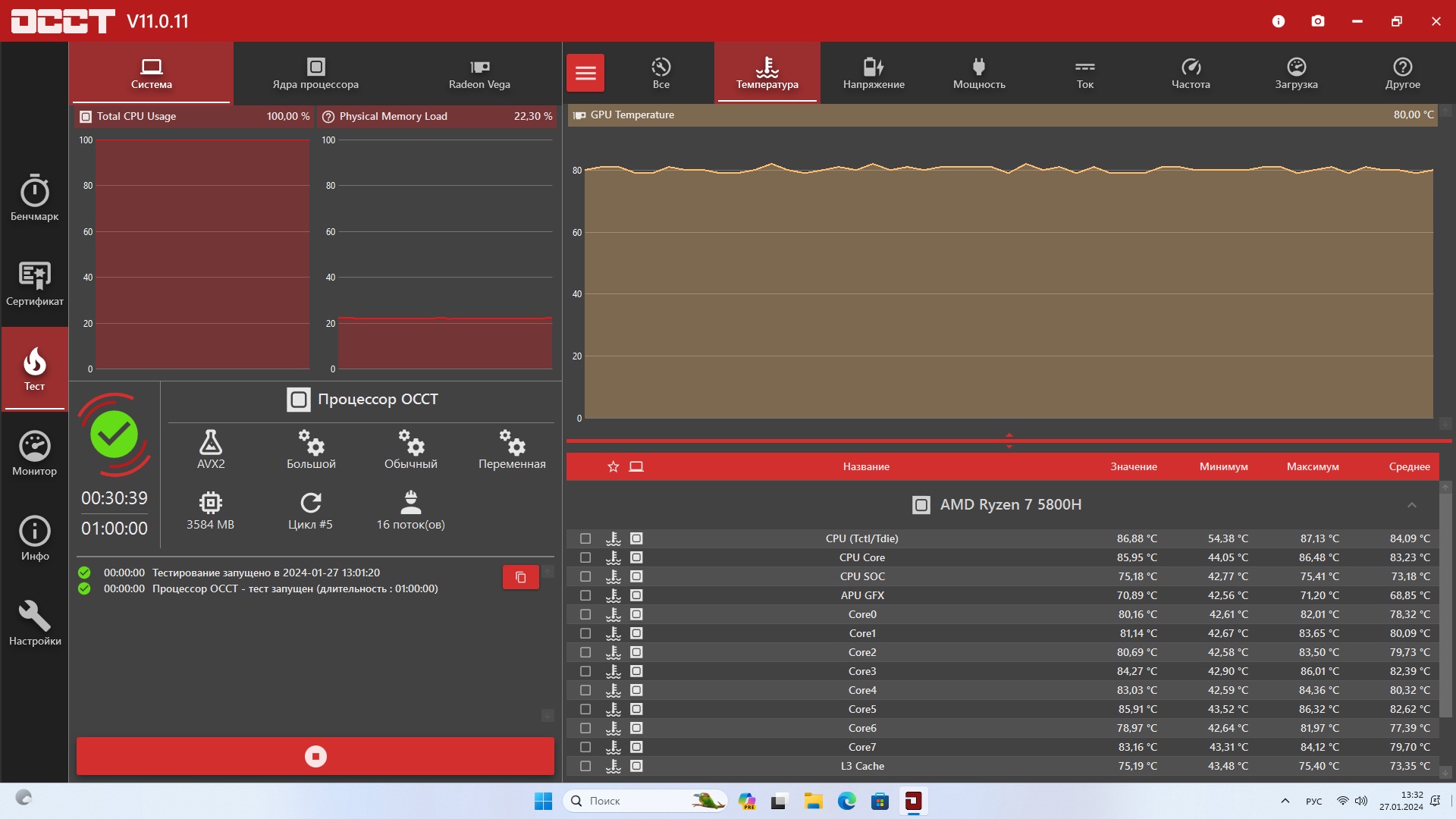This screenshot has width=1456, height=819.
Task: Click log panel scroll-up arrow
Action: click(x=548, y=571)
